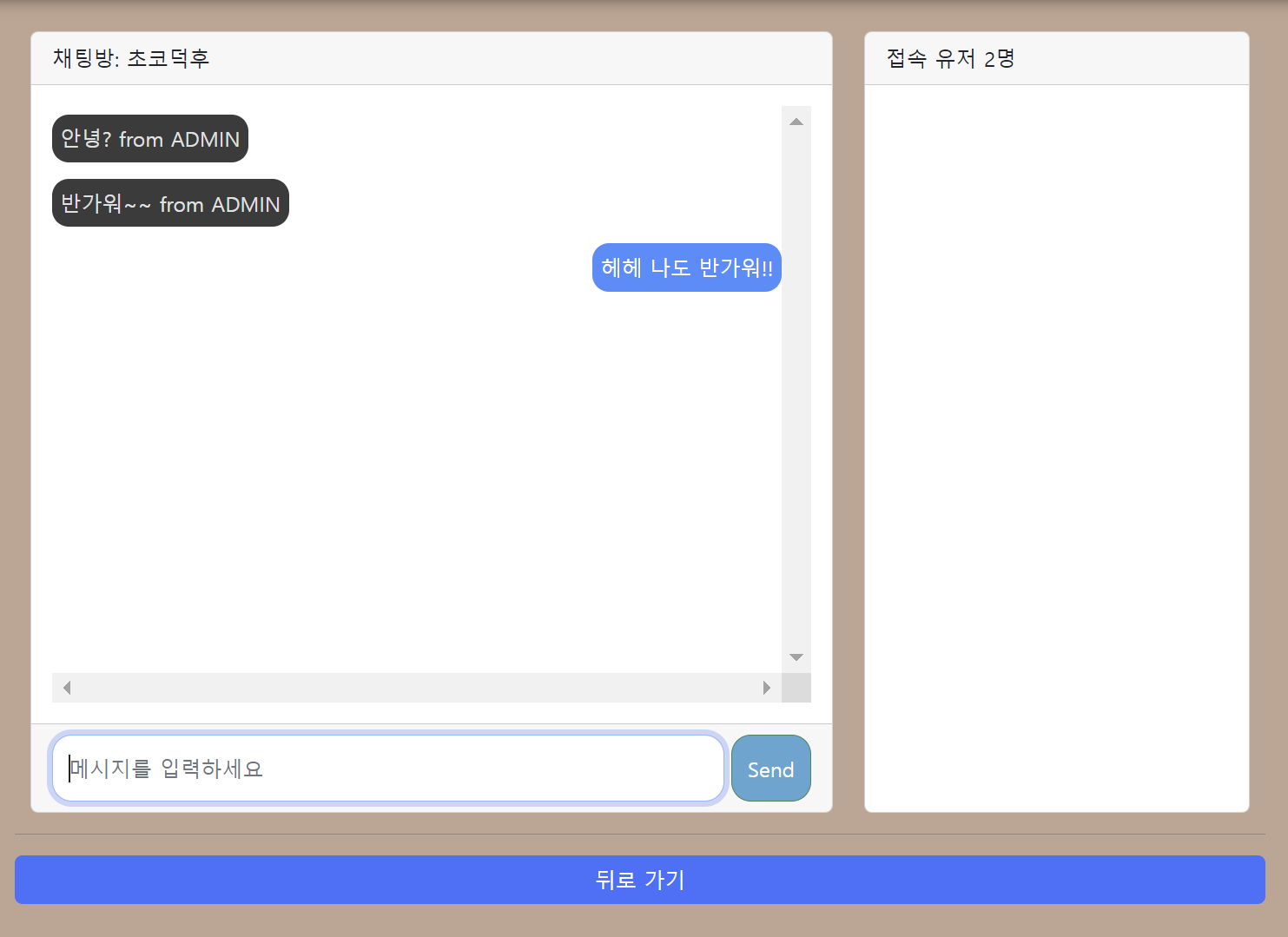1288x937 pixels.
Task: Click the 뒤로 가기 back button
Action: [640, 880]
